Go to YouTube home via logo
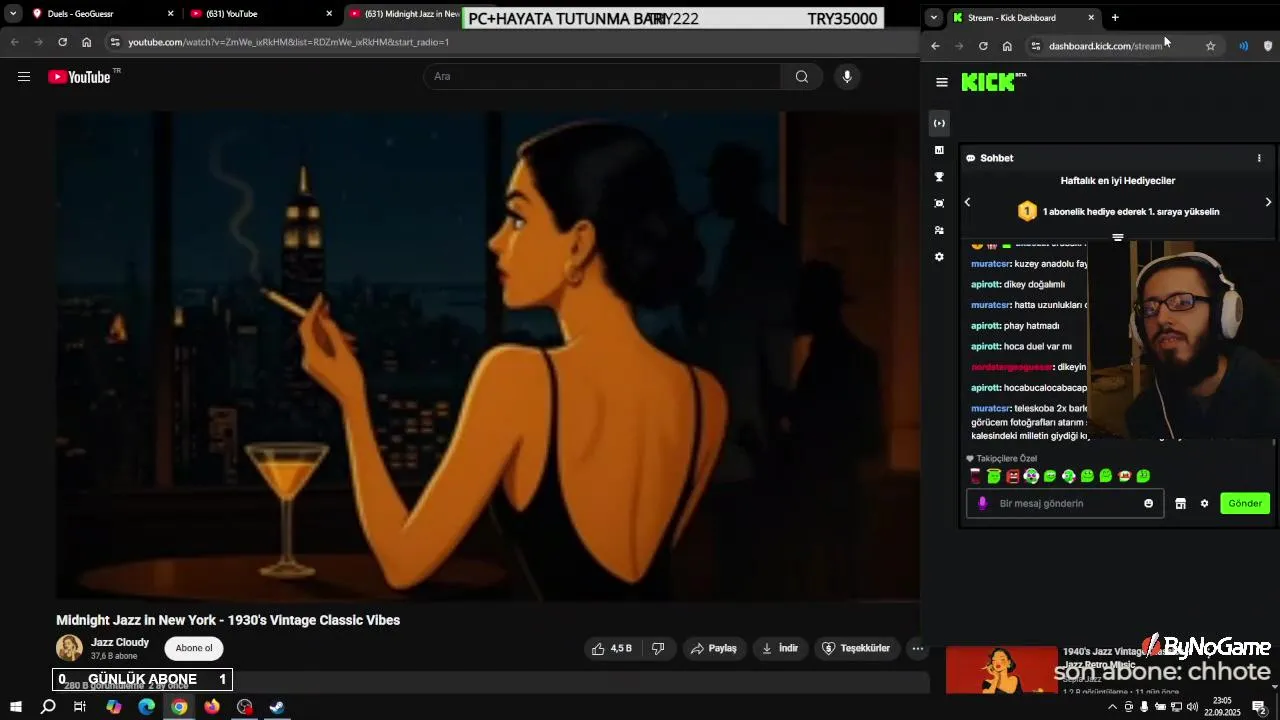Image resolution: width=1280 pixels, height=720 pixels. tap(80, 77)
